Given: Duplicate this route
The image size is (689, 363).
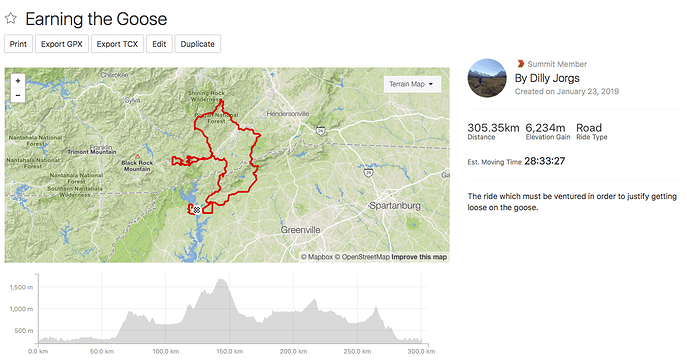Looking at the screenshot, I should [x=198, y=44].
